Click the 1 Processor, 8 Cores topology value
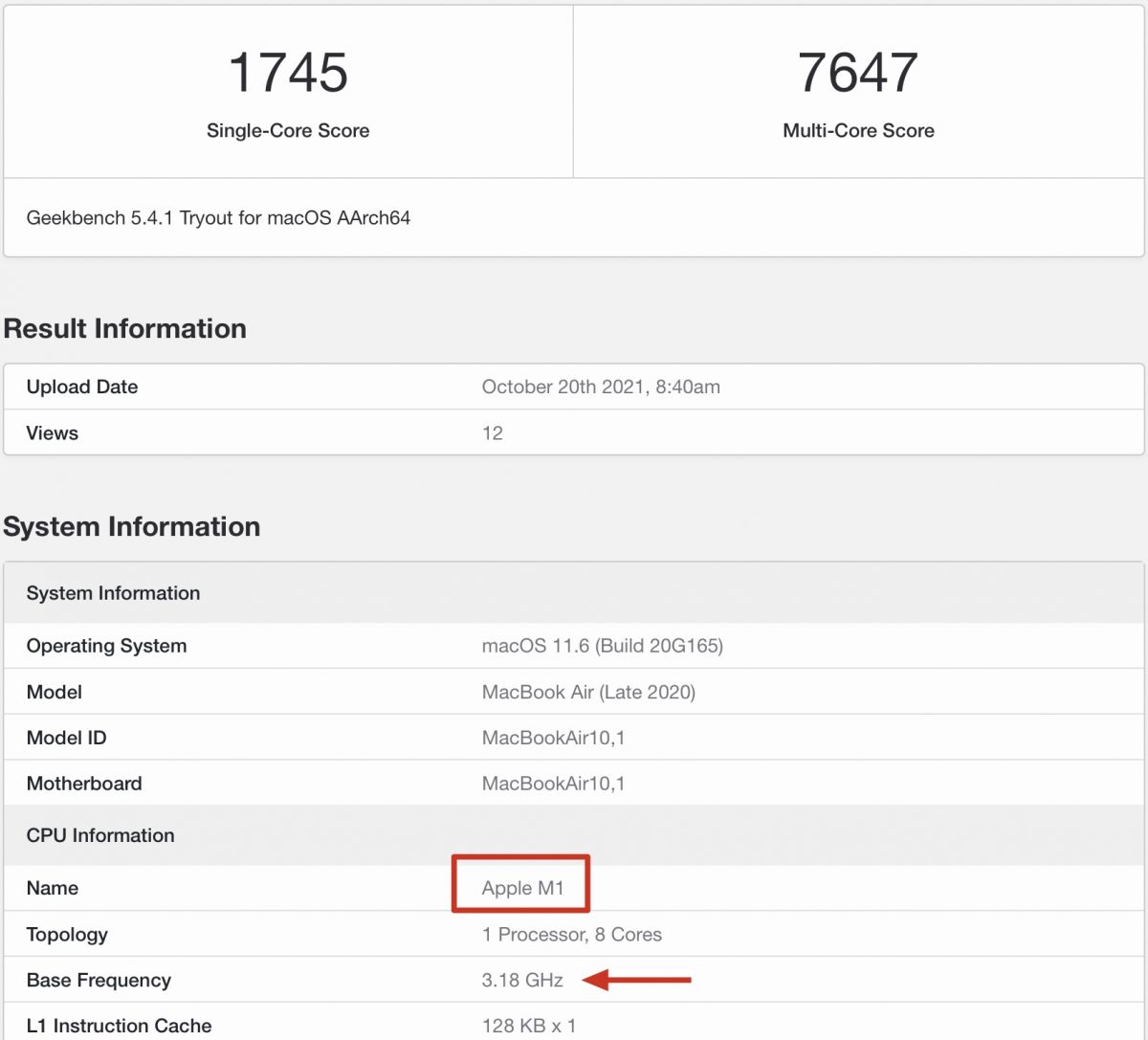Screen dimensions: 1148x1040 click(x=572, y=935)
